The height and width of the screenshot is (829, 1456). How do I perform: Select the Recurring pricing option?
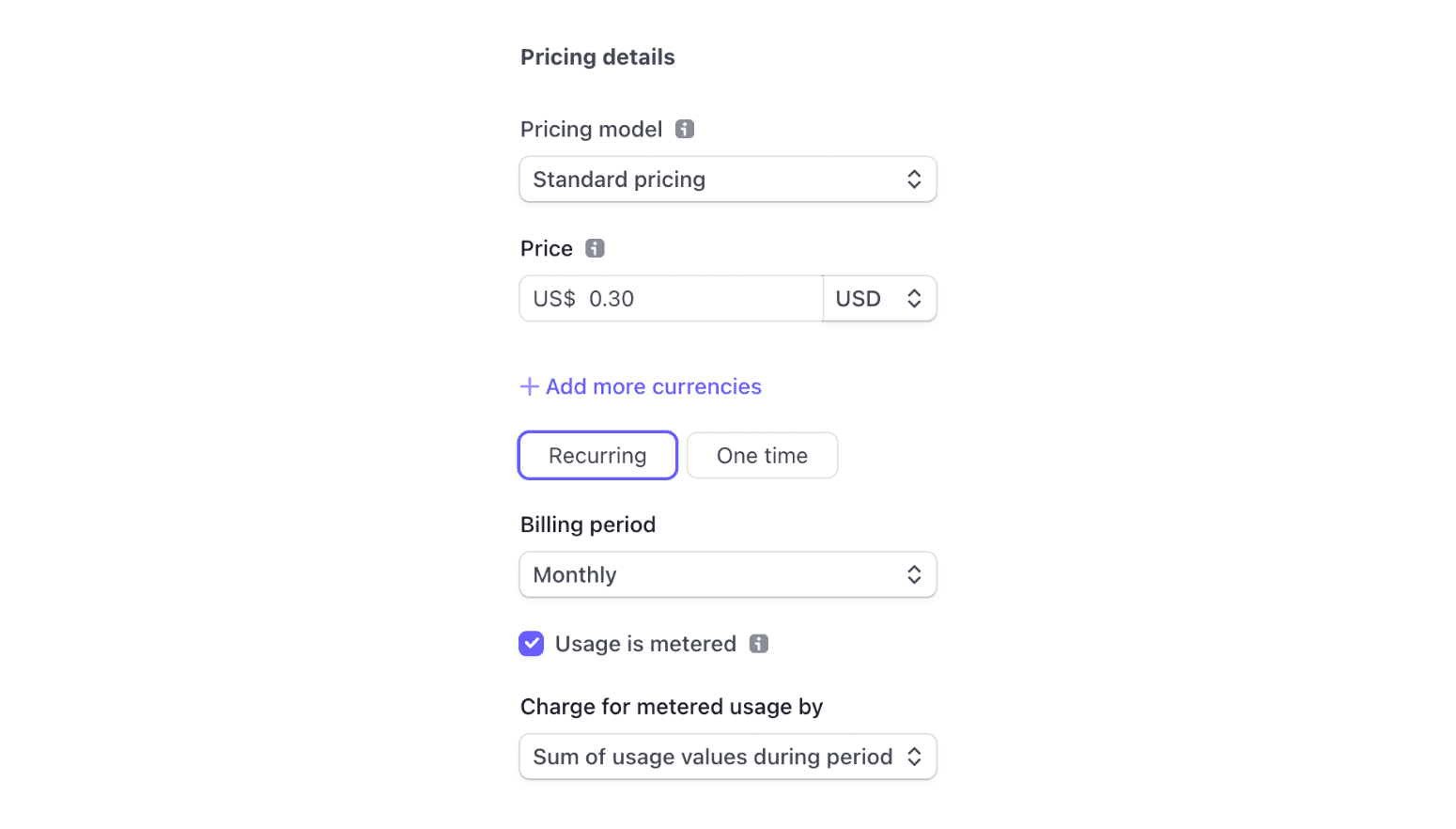[x=597, y=455]
